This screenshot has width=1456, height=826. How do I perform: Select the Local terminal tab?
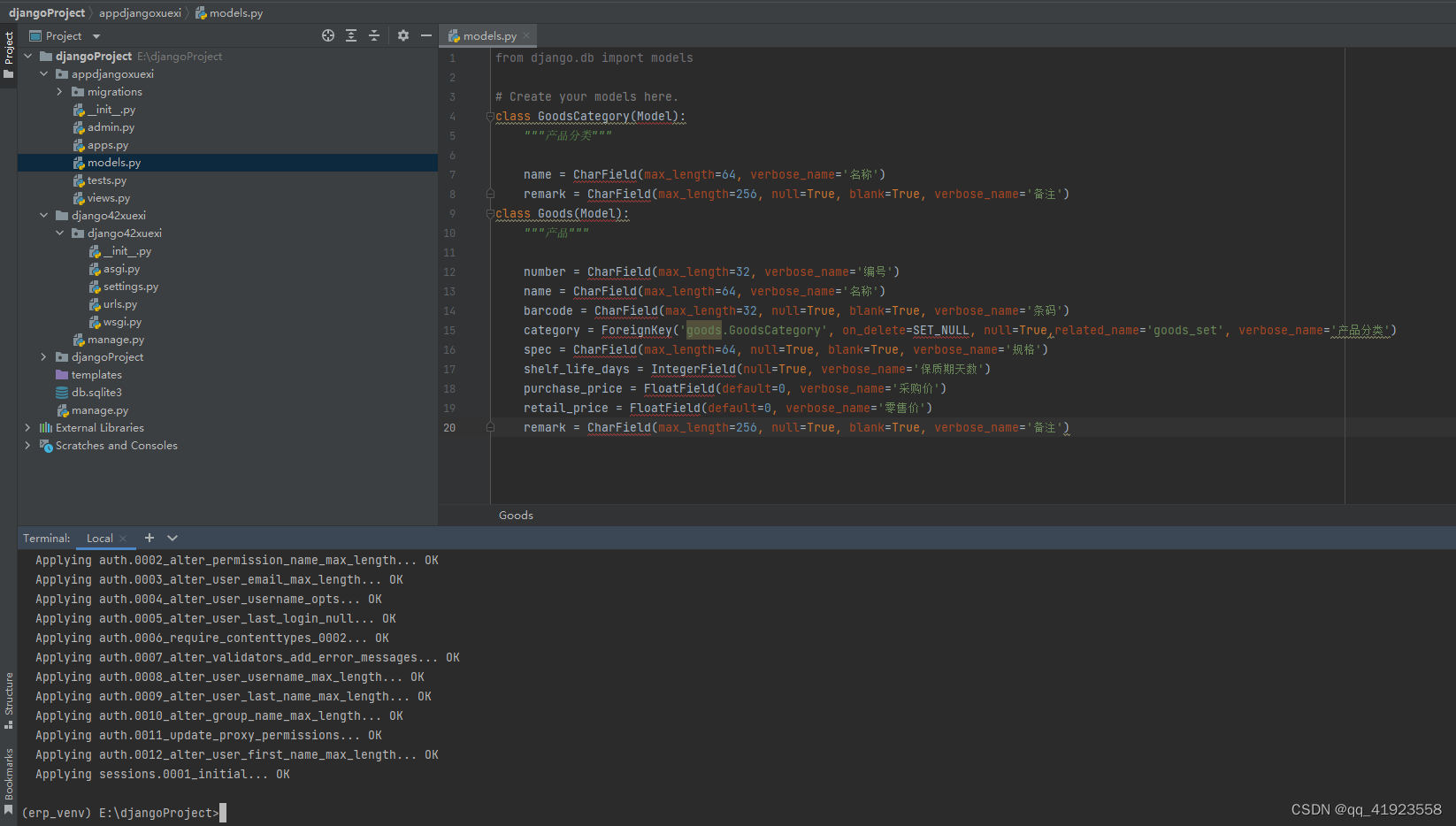point(99,538)
